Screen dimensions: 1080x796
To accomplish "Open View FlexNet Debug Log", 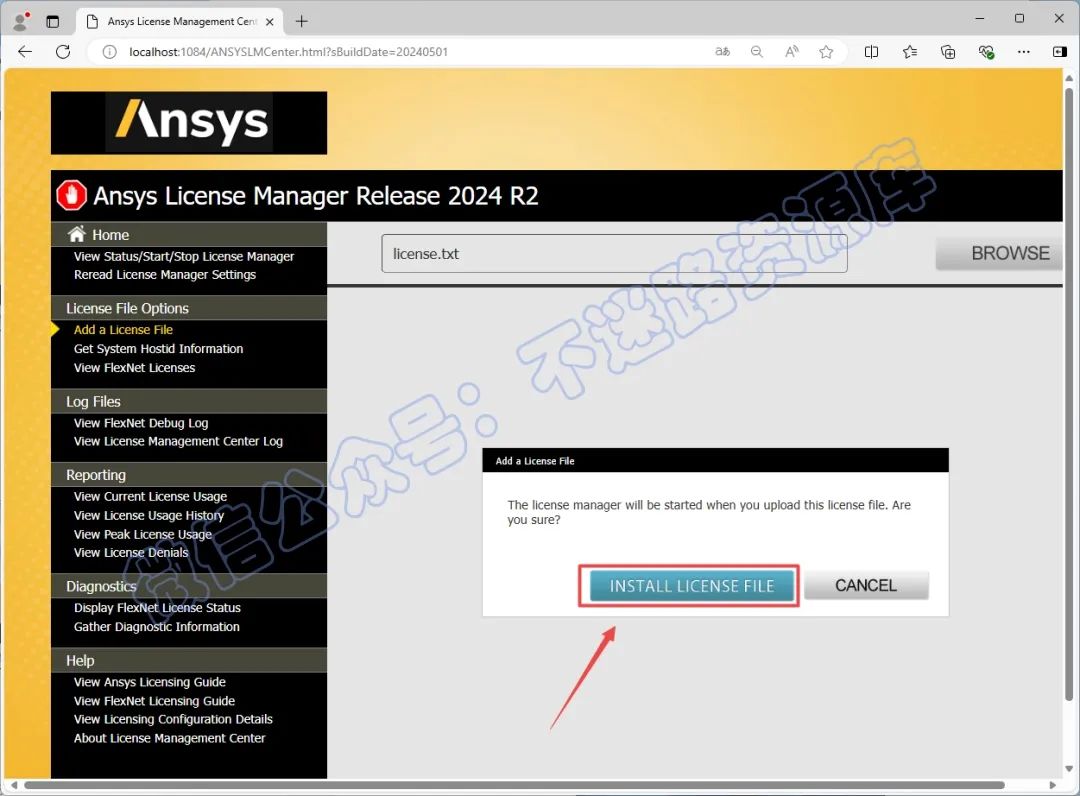I will tap(141, 423).
